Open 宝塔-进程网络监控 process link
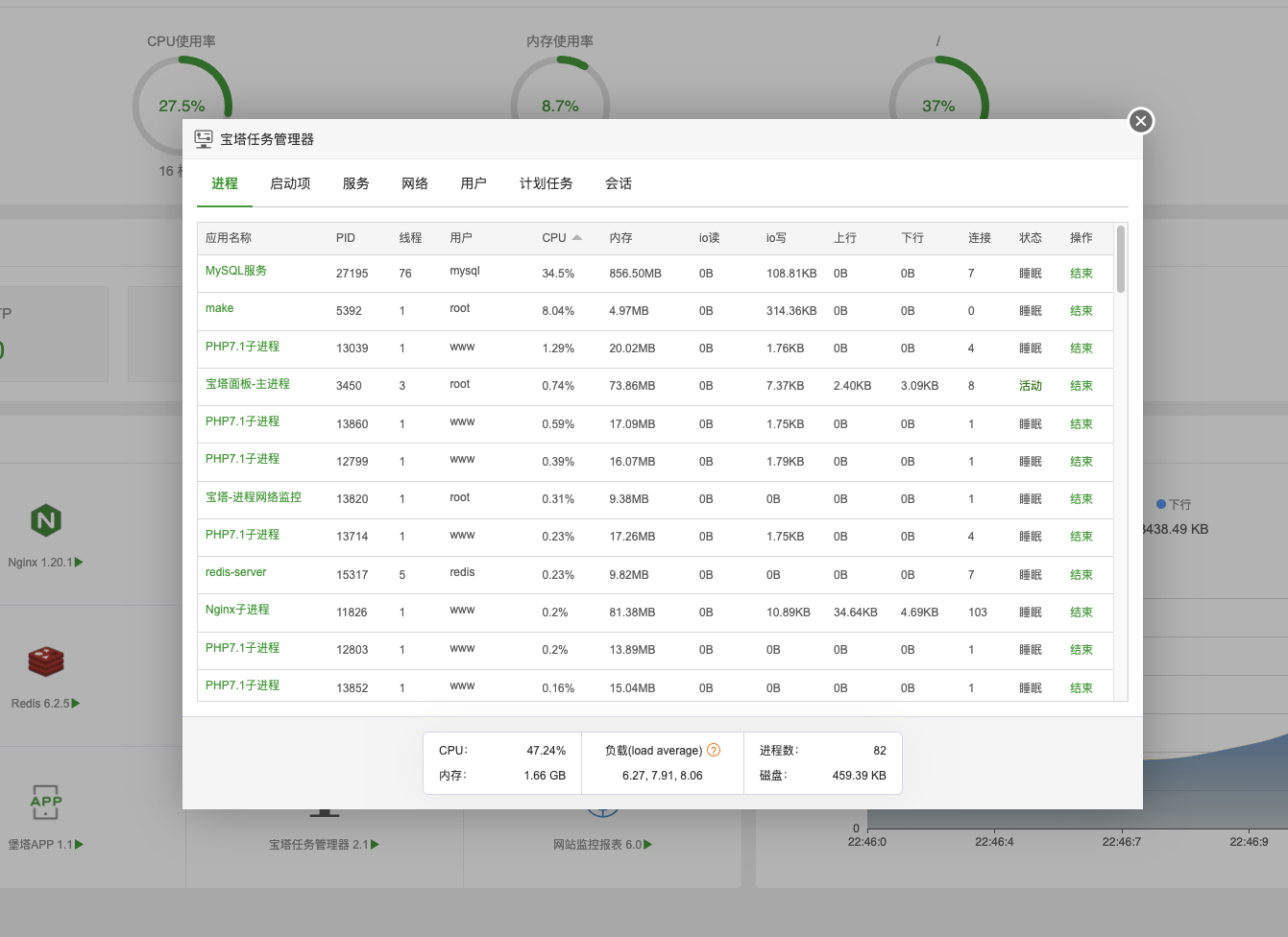Screen dimensions: 1288x937 tap(254, 497)
